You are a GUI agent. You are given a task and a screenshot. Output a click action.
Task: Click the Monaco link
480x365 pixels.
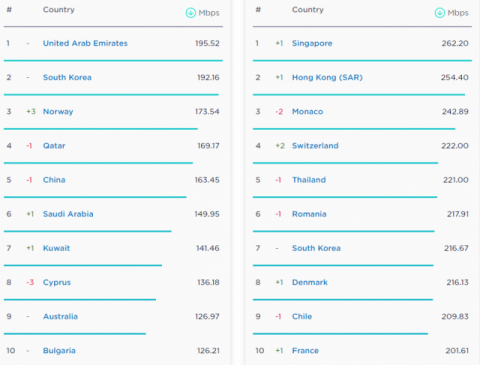click(307, 112)
